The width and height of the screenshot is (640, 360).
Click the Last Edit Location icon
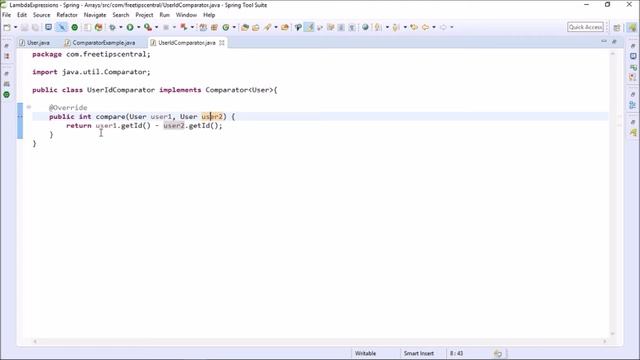pyautogui.click(x=414, y=27)
